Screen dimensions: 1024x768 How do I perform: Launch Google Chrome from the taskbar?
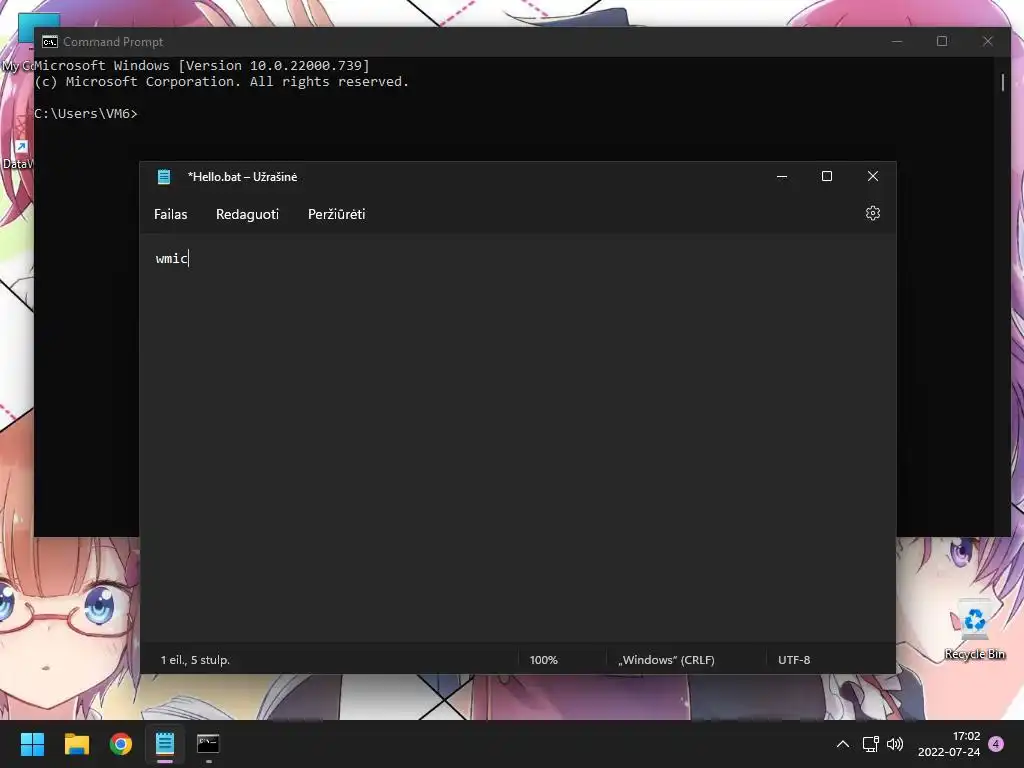(121, 744)
